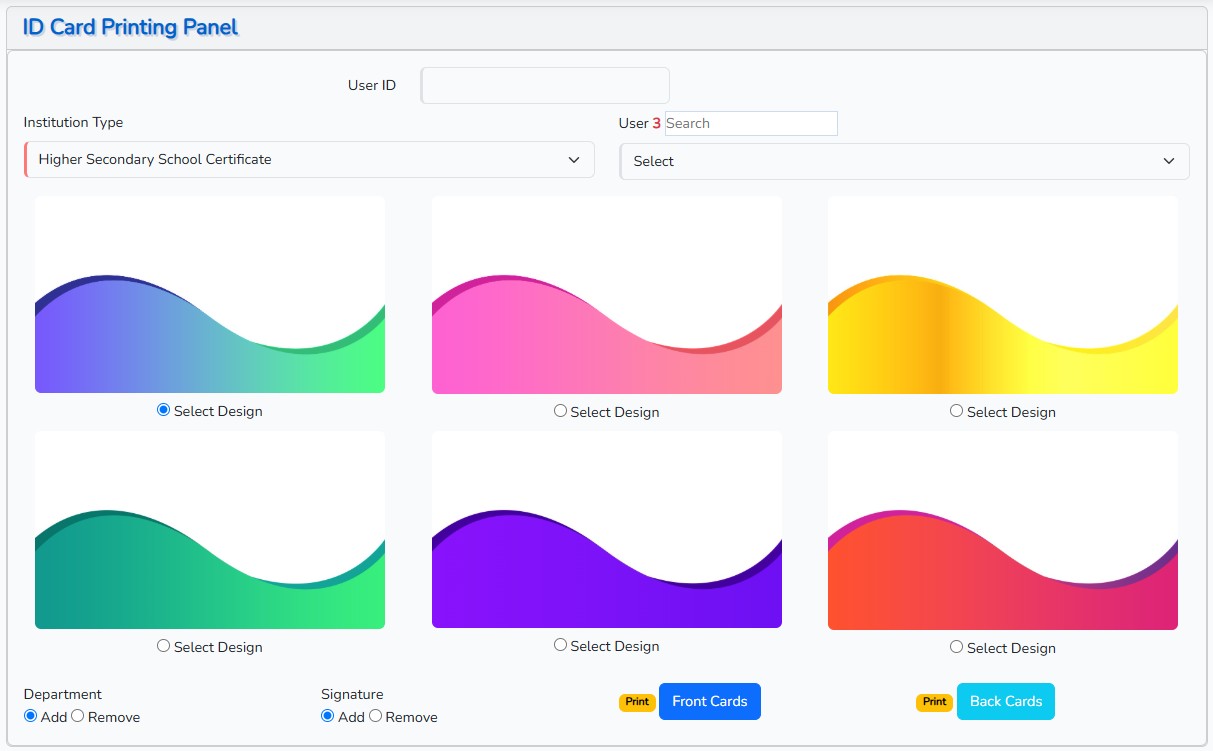This screenshot has width=1213, height=751.
Task: Choose Select Design radio under pink card
Action: (x=560, y=411)
